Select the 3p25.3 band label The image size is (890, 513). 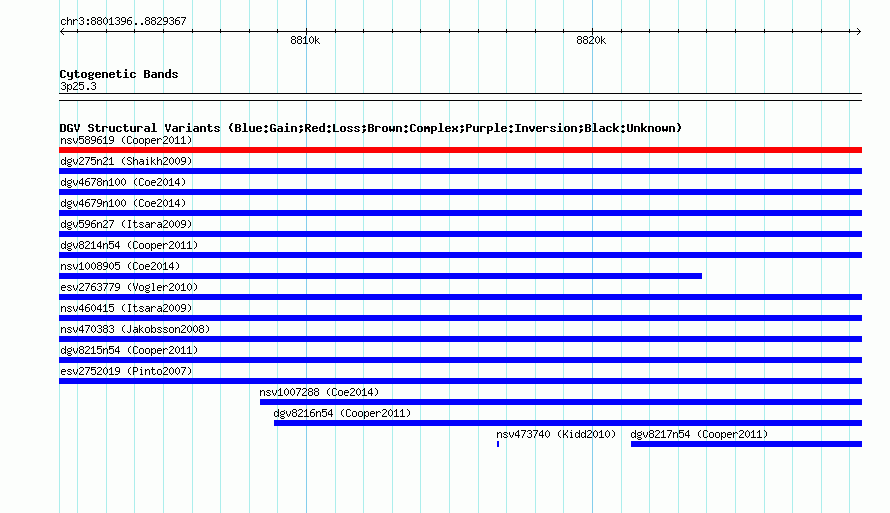[78, 86]
